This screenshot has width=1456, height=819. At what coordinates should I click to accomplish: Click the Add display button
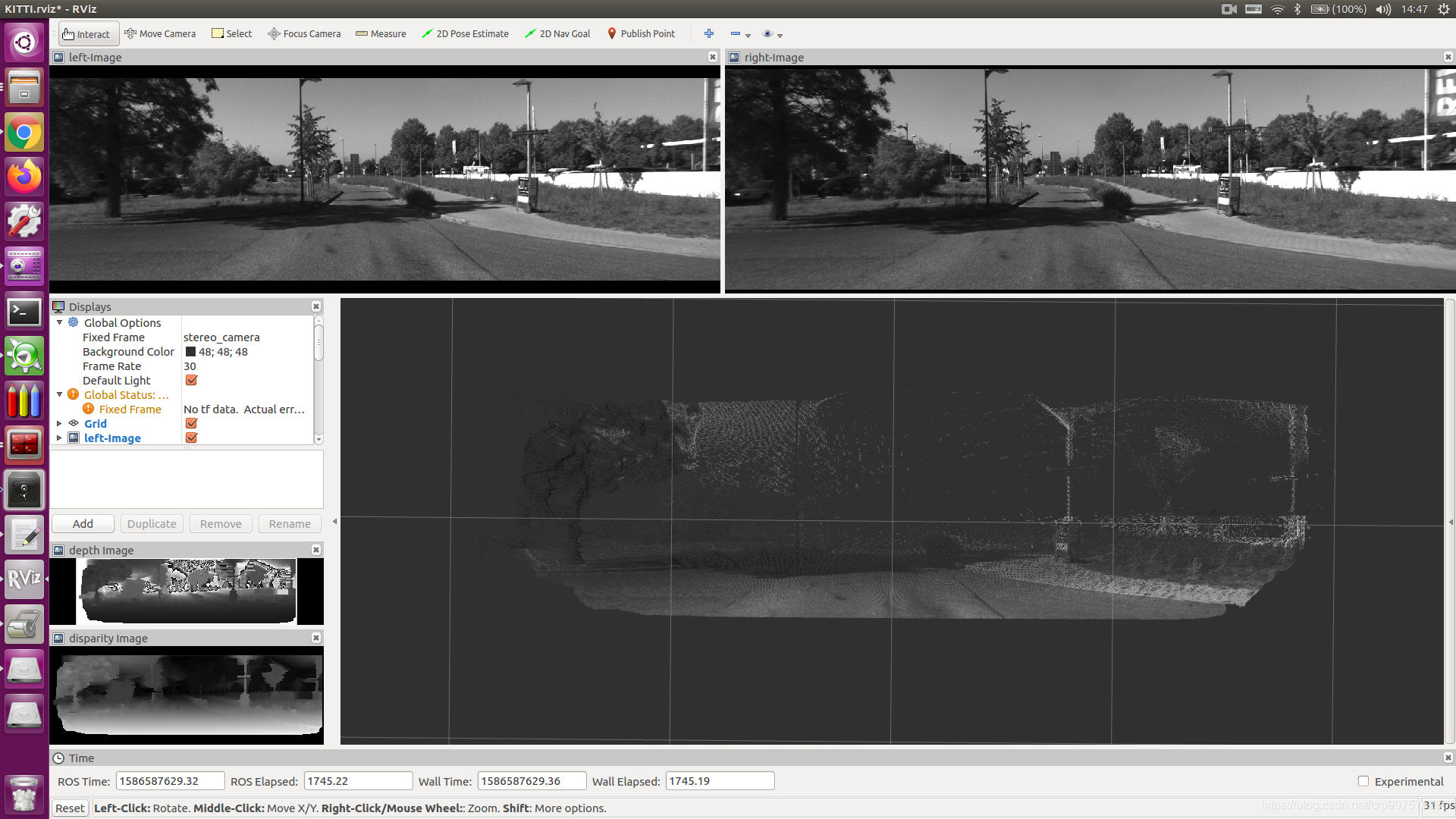tap(83, 524)
